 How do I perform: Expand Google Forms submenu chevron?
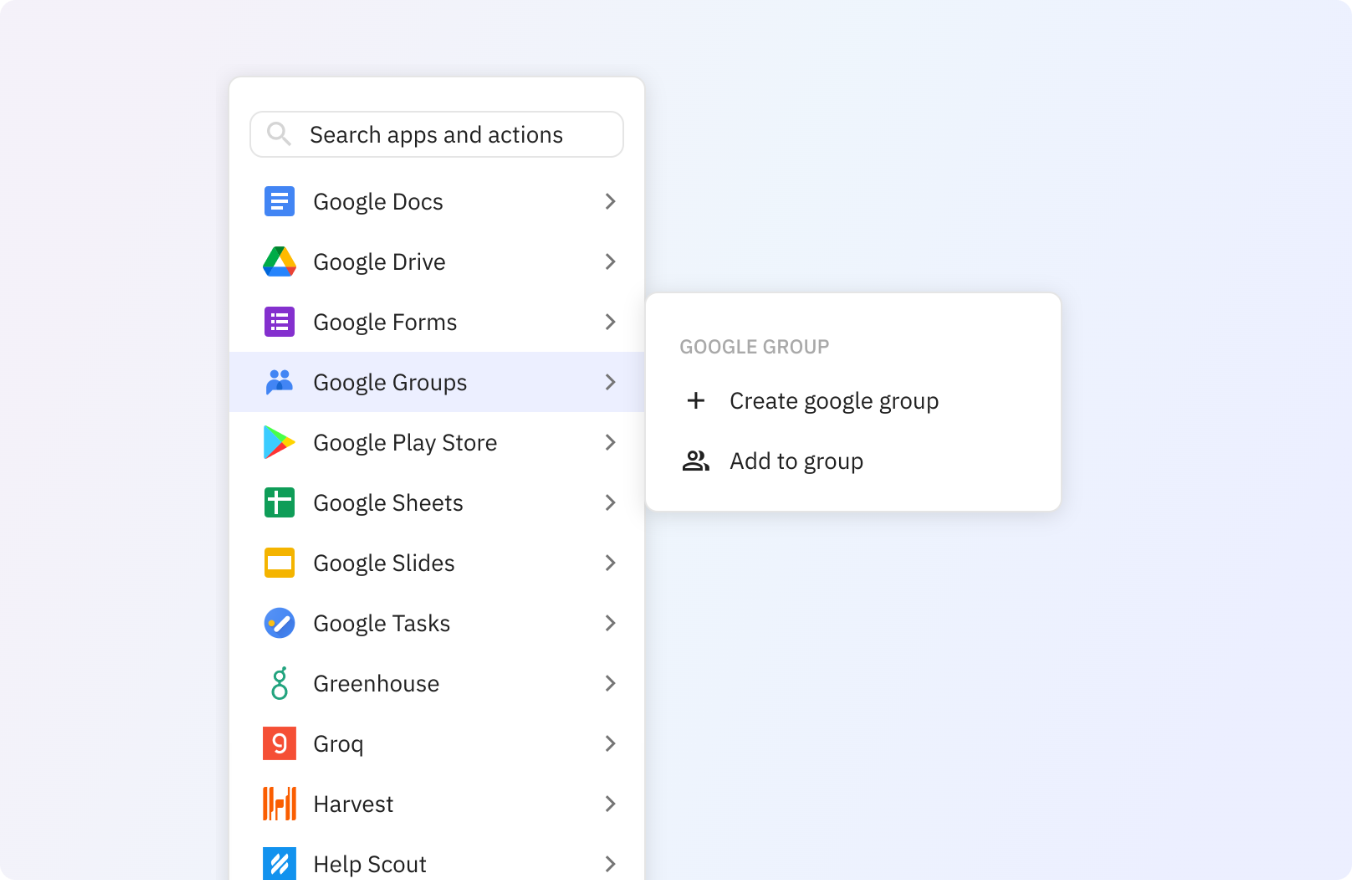(610, 322)
